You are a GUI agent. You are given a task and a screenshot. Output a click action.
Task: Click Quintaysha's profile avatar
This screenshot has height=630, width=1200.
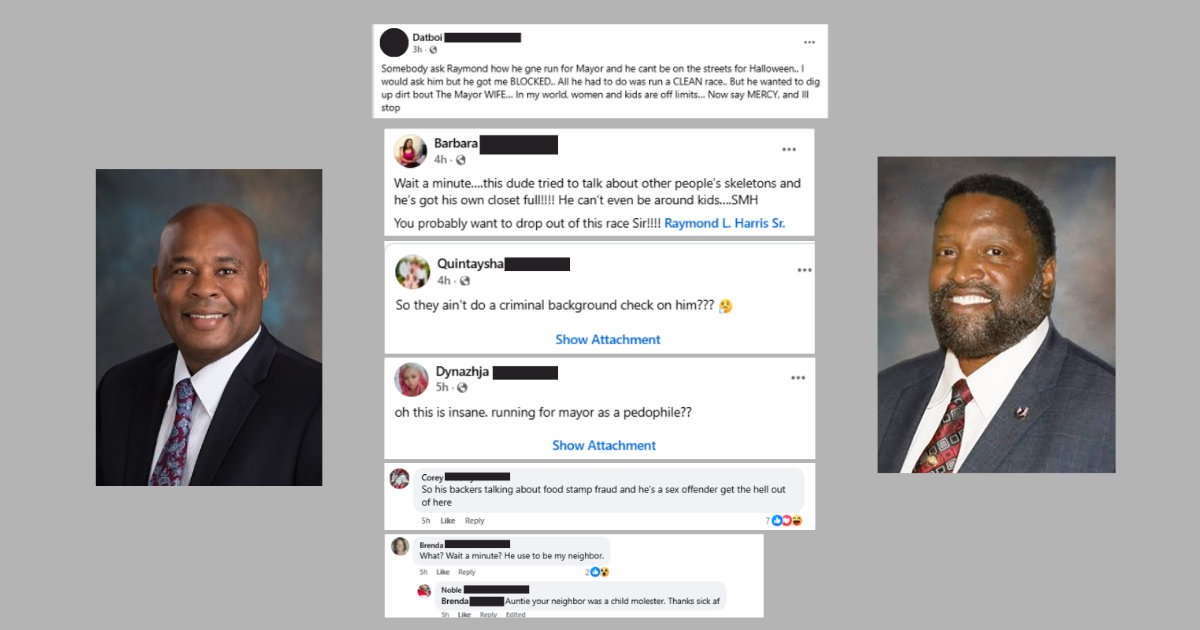coord(412,271)
